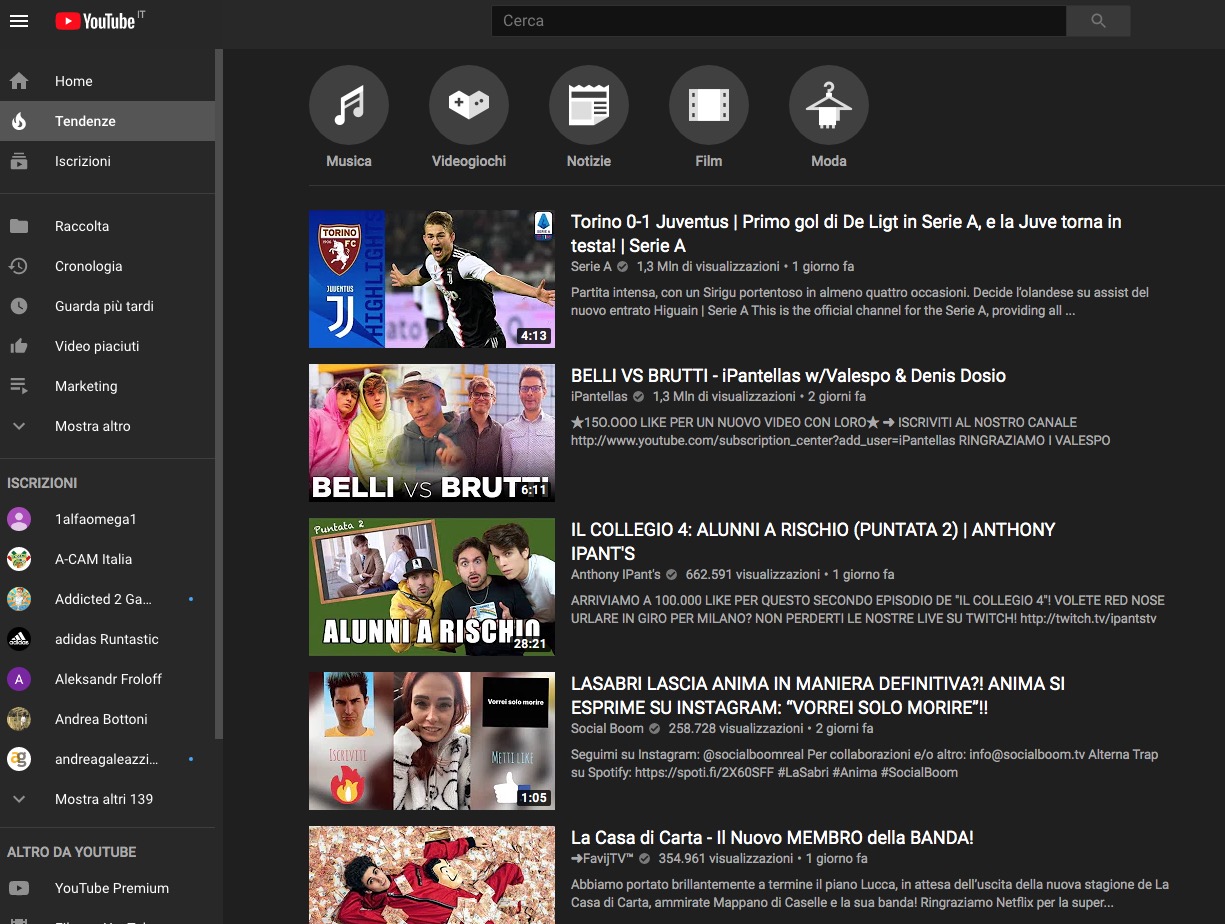Open the Film category icon
Screen dimensions: 1225x924
(x=708, y=106)
